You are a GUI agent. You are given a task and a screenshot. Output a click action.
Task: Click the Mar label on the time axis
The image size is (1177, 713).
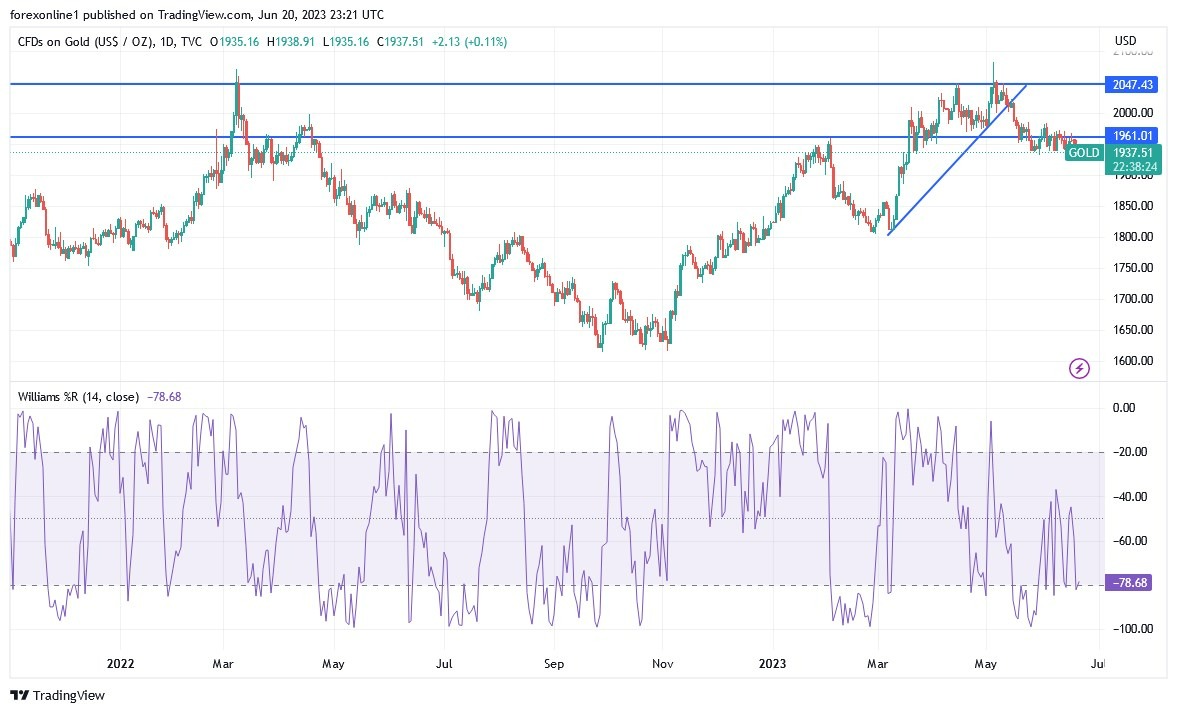[222, 663]
